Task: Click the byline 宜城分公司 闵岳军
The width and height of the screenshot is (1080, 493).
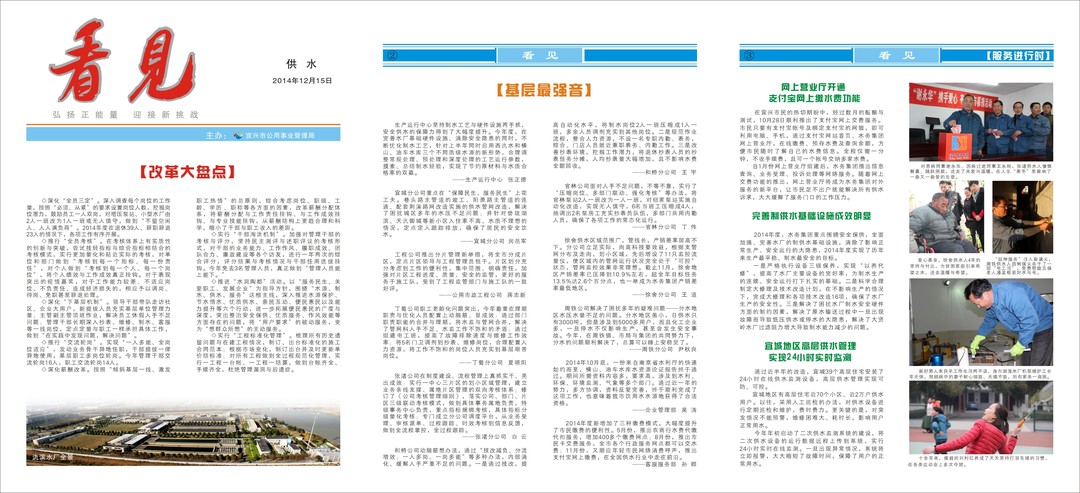Action: (x=494, y=242)
